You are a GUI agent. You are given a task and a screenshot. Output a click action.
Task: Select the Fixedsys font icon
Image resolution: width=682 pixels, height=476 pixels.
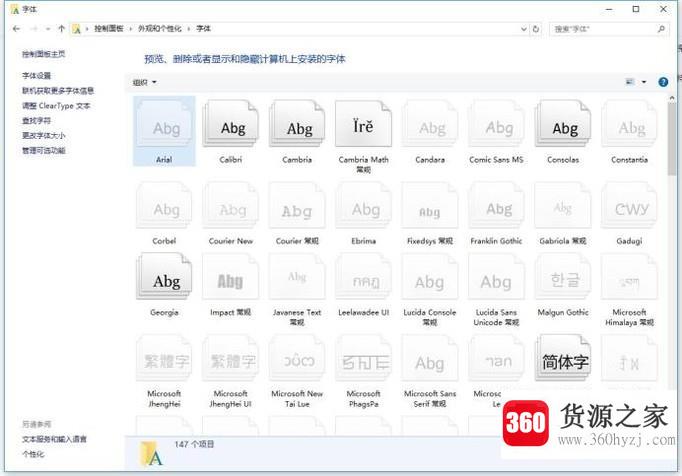[430, 205]
